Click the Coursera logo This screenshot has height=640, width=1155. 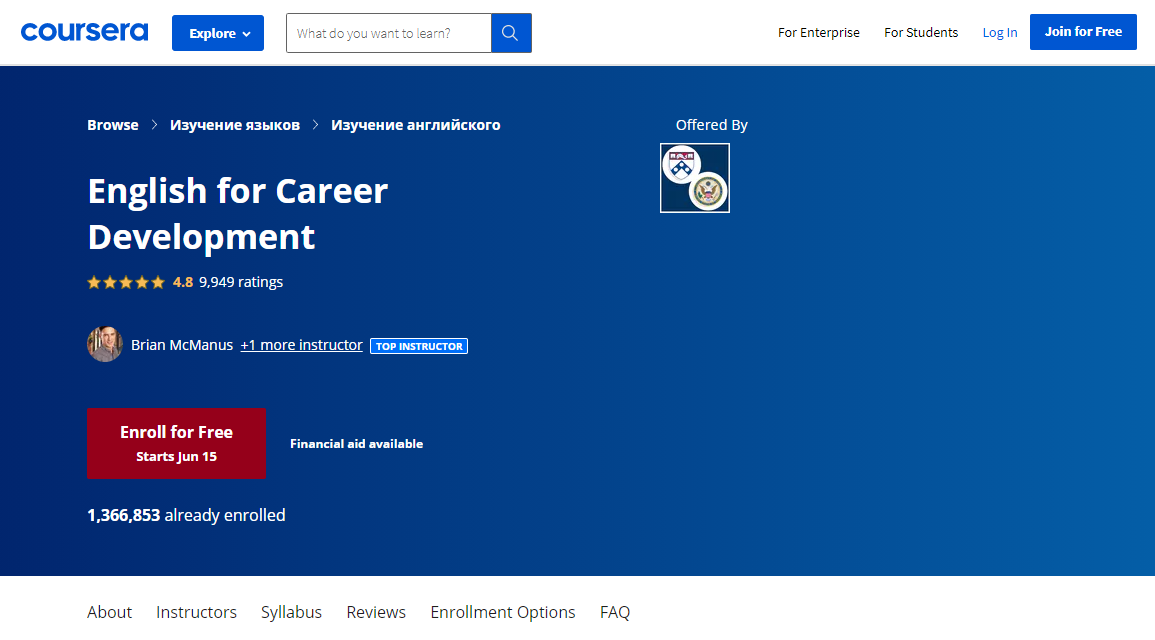tap(84, 31)
